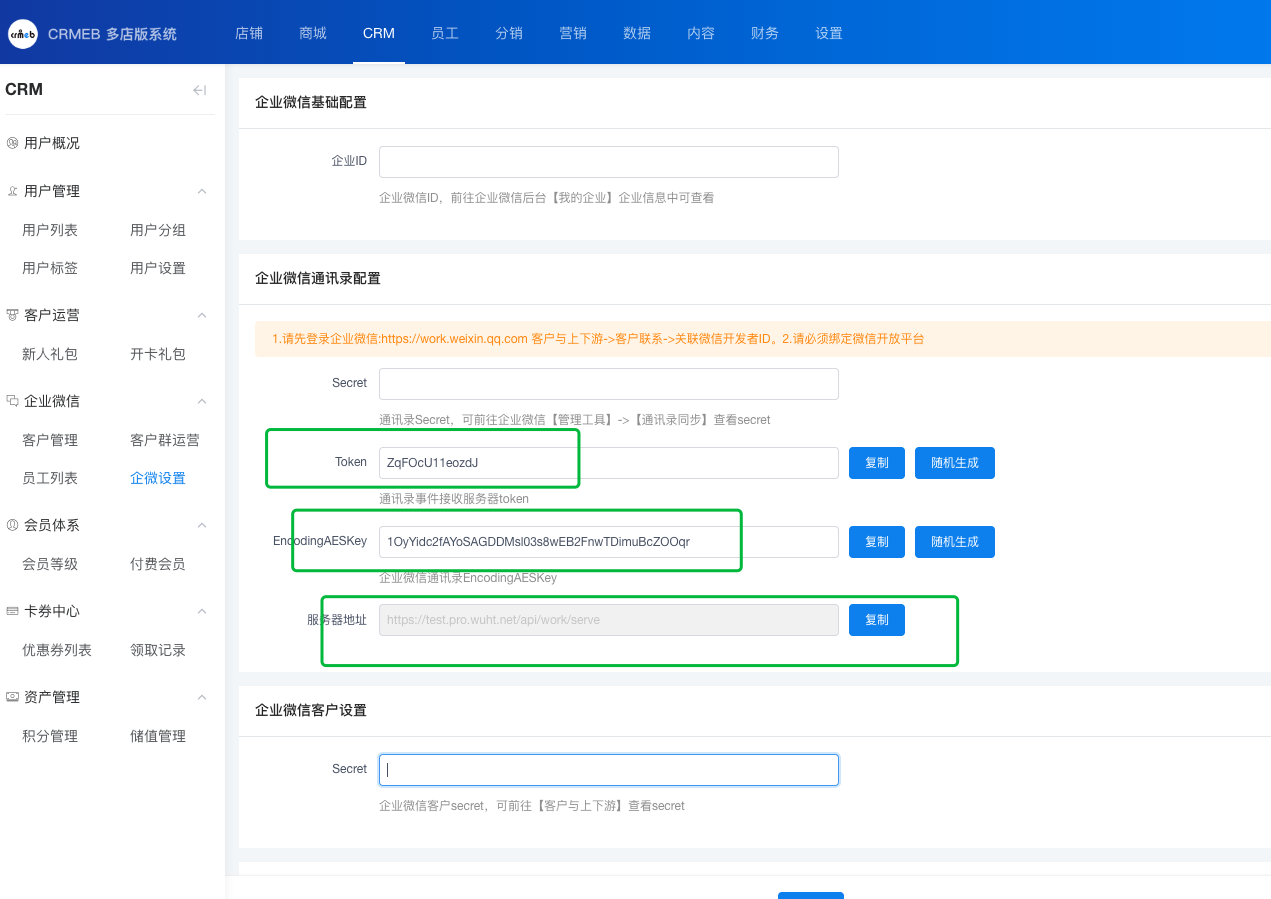Open 客户群运营 in sidebar
This screenshot has height=899, width=1271.
tap(165, 440)
